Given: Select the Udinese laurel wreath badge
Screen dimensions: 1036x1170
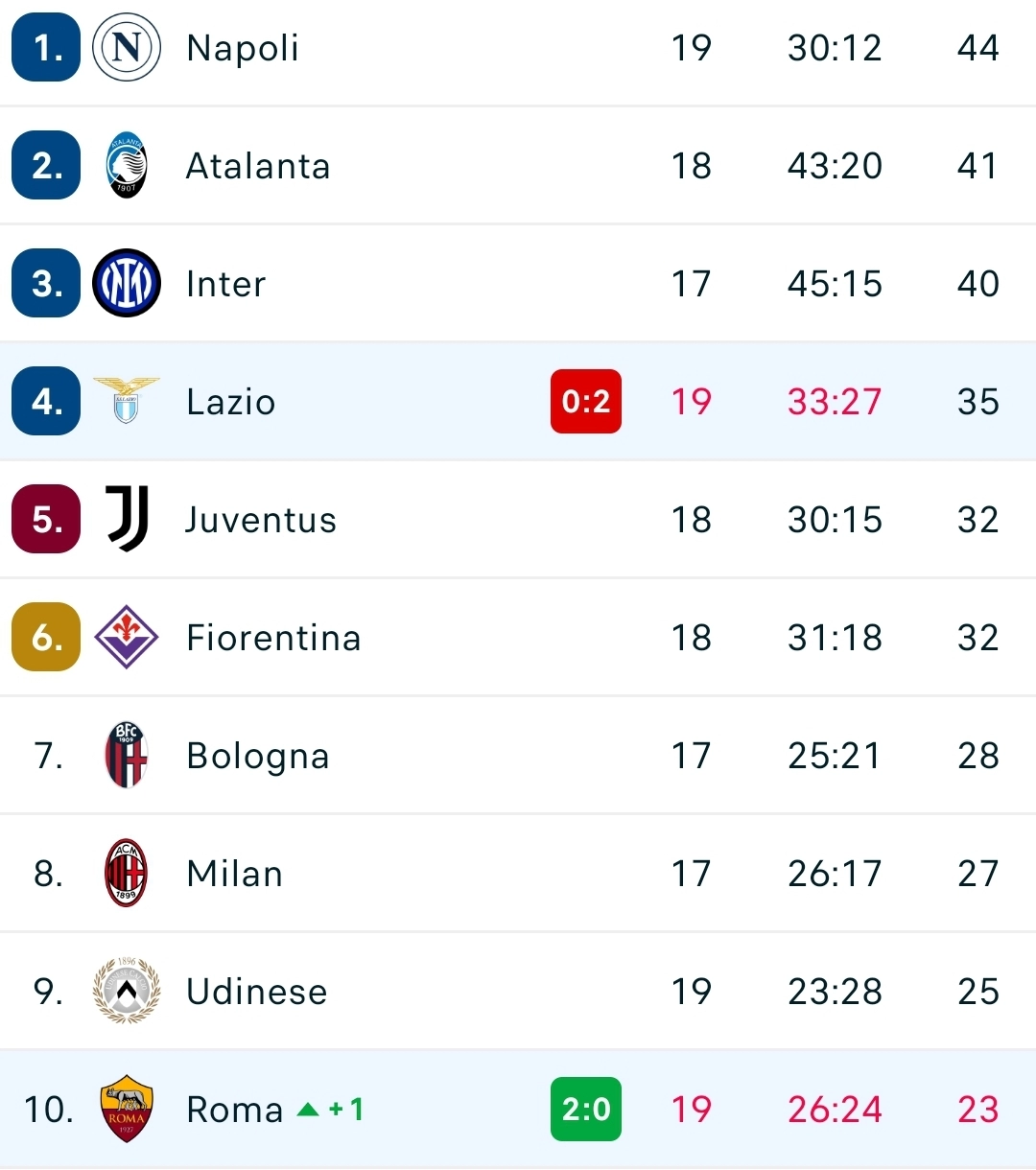Looking at the screenshot, I should [x=126, y=991].
